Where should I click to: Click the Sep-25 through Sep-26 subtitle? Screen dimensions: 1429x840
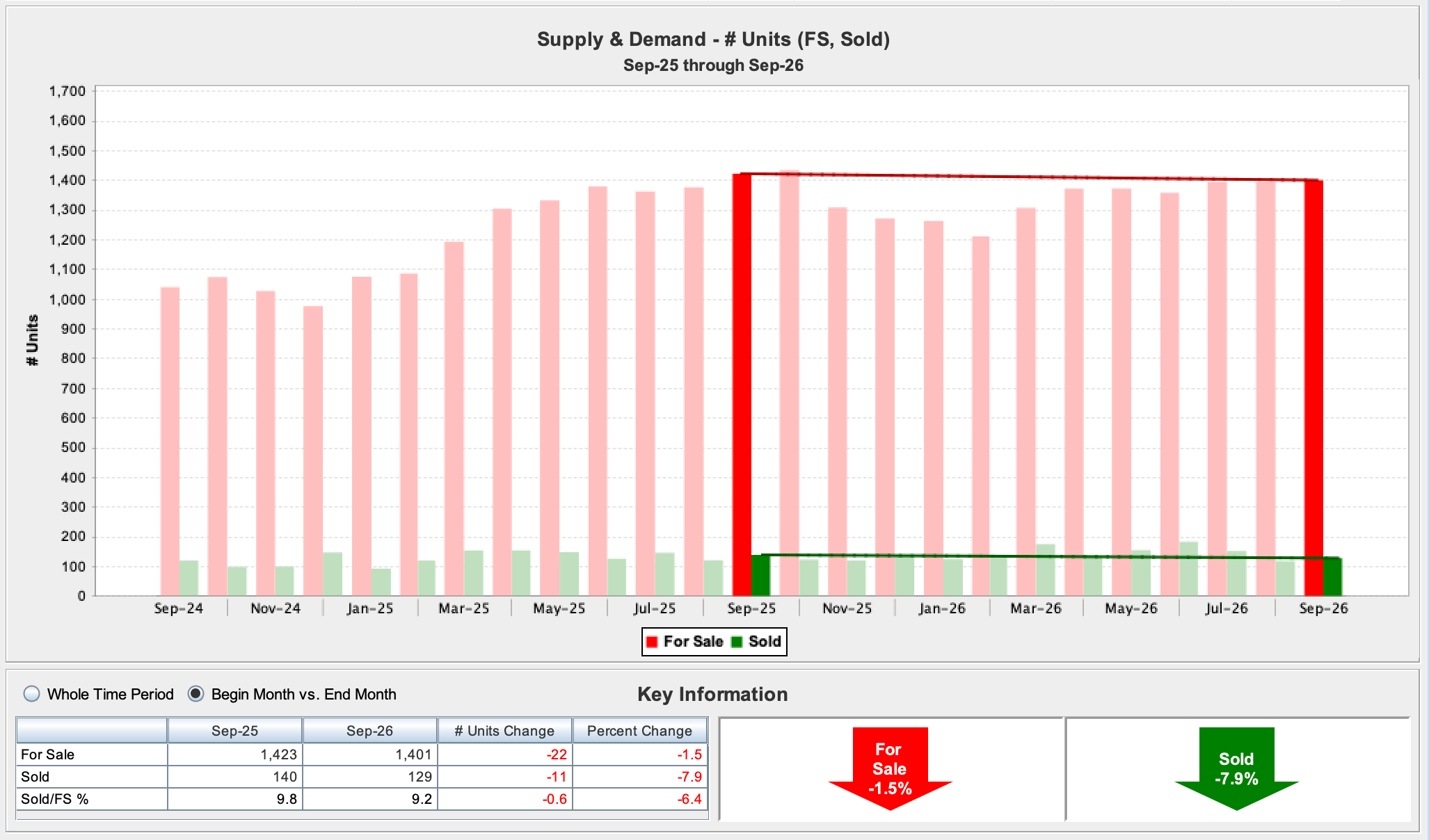713,65
